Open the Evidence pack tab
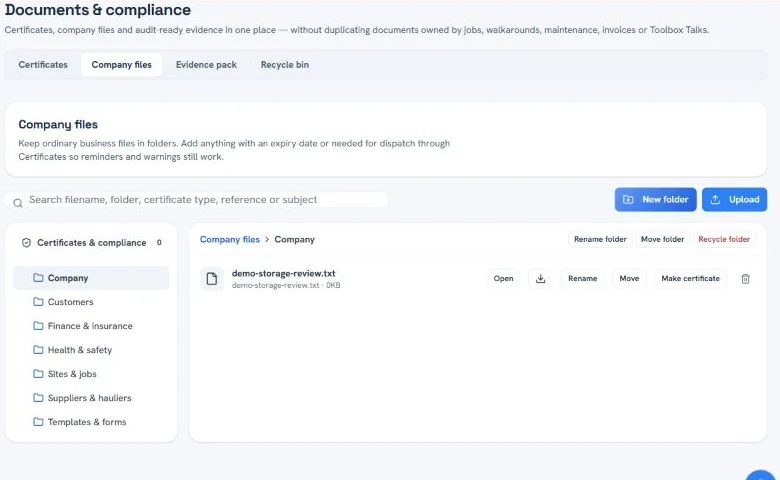 point(206,65)
